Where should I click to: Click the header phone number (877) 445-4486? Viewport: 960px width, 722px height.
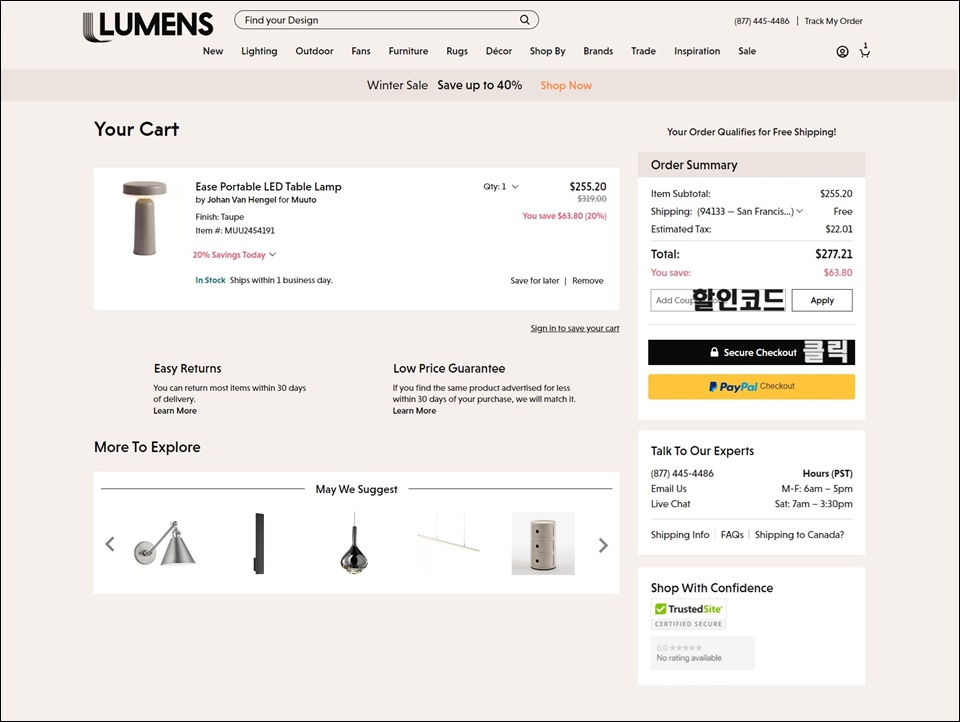click(x=762, y=21)
